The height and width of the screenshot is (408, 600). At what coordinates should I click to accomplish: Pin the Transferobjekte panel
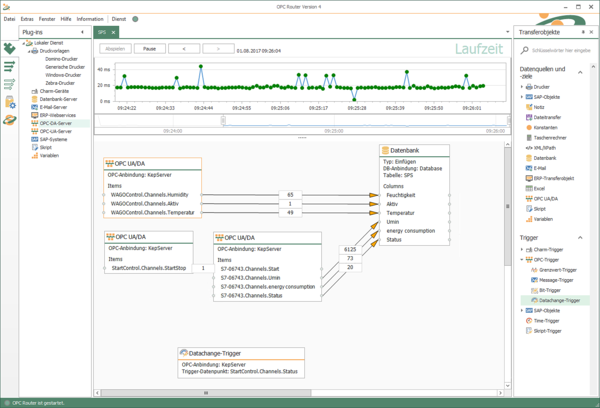[x=583, y=32]
